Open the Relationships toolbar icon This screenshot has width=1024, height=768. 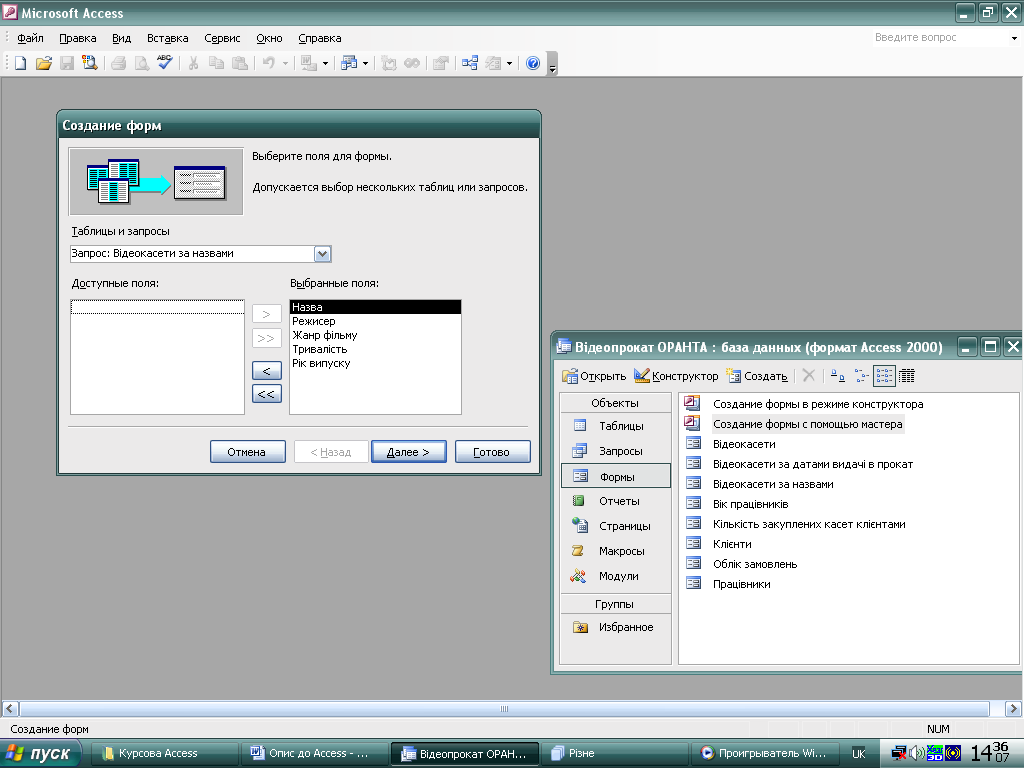(470, 63)
